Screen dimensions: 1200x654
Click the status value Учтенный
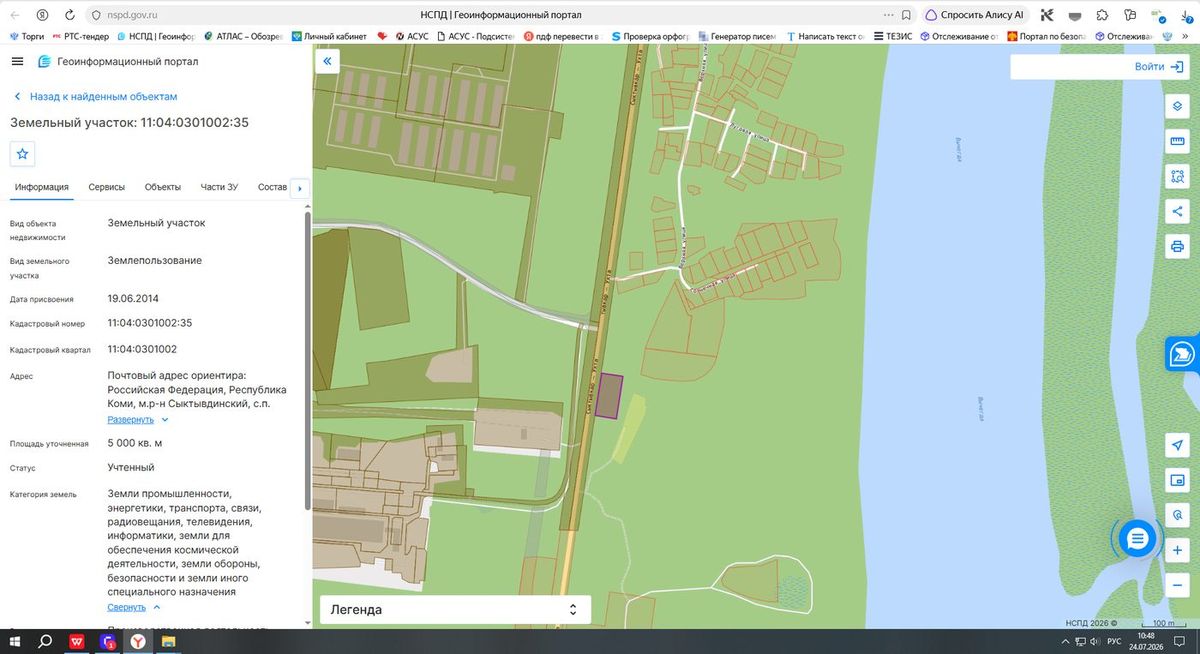click(x=131, y=467)
